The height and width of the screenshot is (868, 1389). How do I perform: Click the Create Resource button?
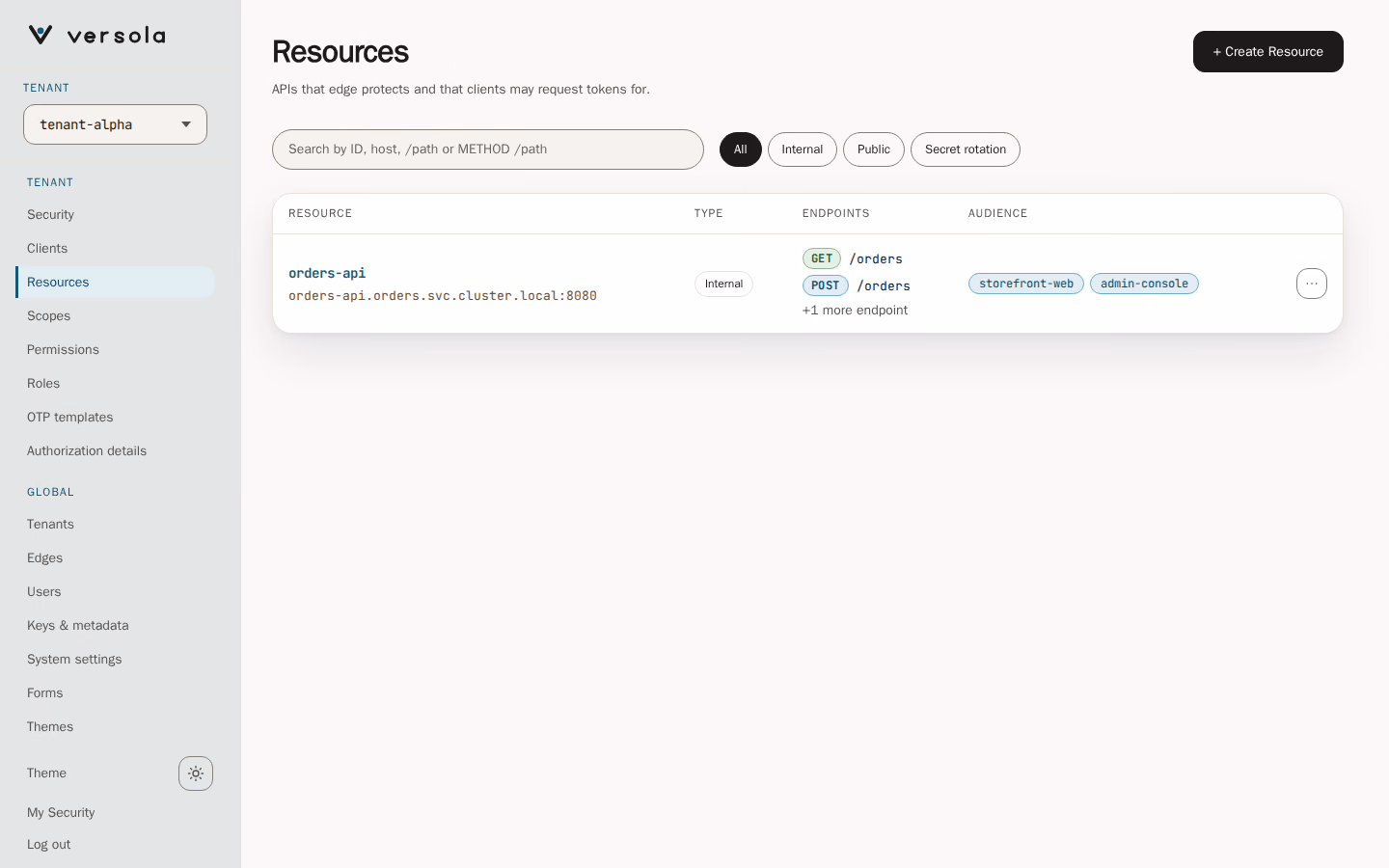point(1268,52)
